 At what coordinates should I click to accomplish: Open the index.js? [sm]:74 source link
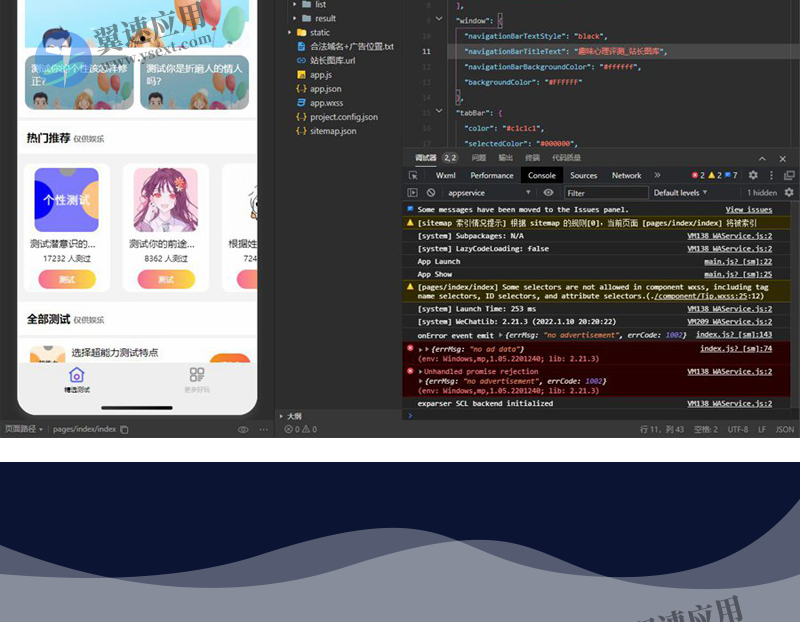[735, 348]
